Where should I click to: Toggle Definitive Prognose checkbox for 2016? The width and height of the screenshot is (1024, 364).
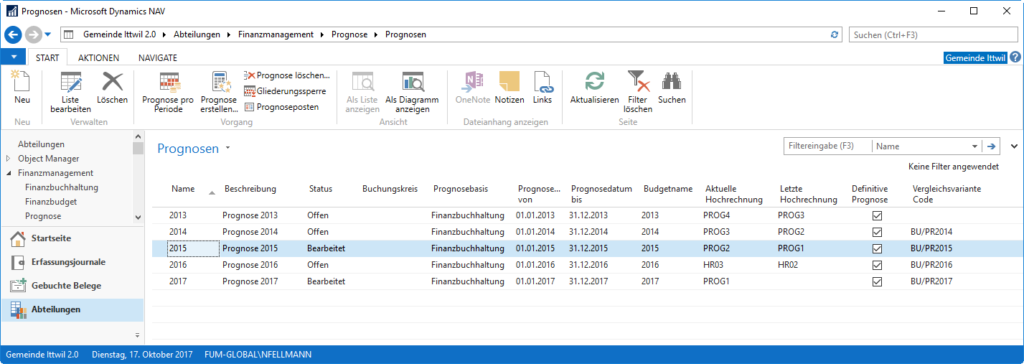point(877,265)
